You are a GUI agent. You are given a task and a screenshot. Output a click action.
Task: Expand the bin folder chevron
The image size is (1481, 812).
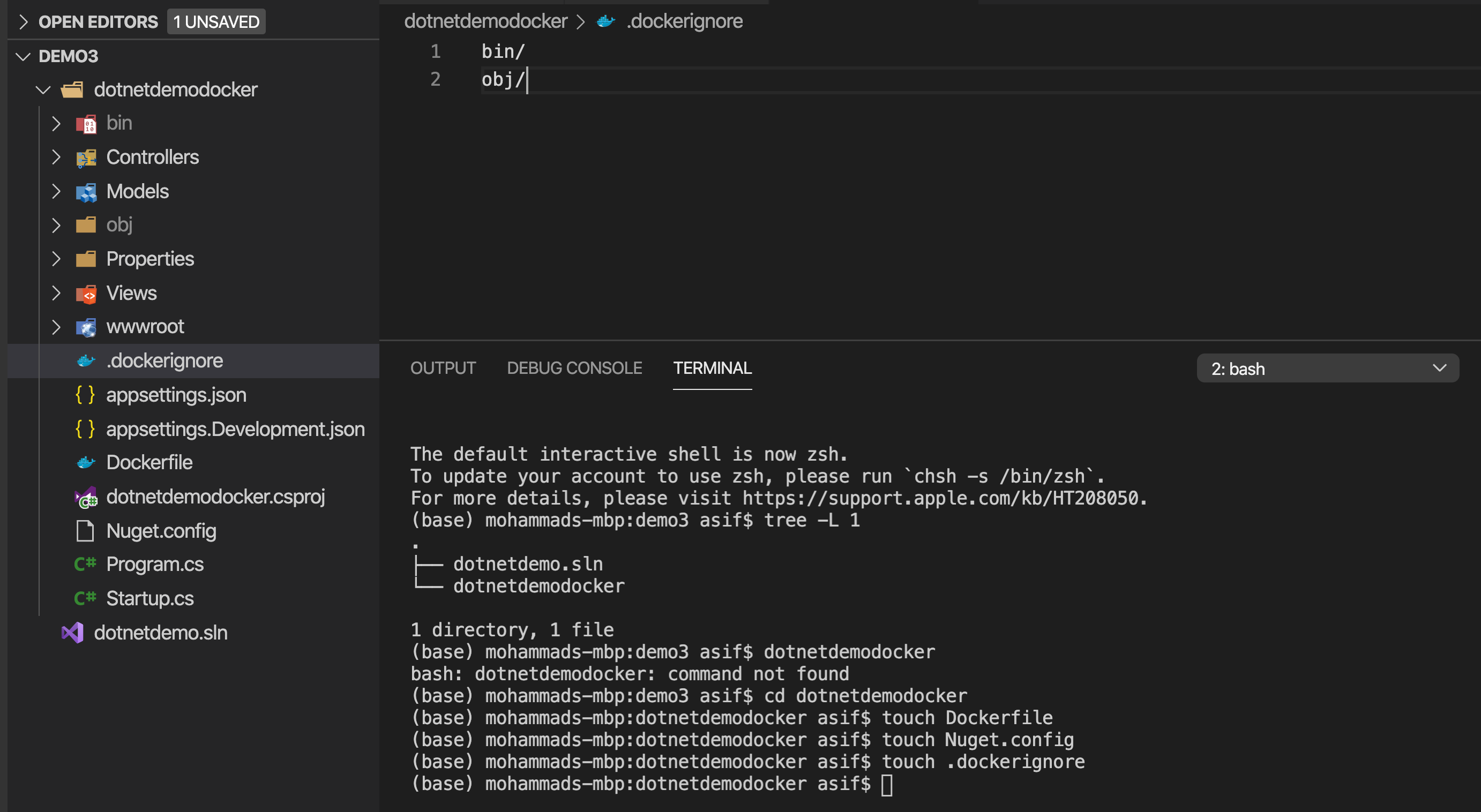[x=56, y=123]
